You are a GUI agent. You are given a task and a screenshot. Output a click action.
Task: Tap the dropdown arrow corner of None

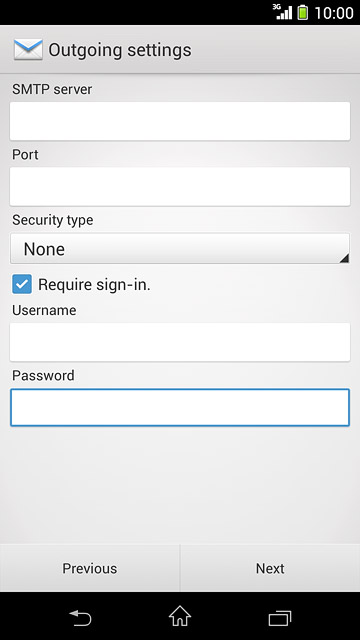344,258
